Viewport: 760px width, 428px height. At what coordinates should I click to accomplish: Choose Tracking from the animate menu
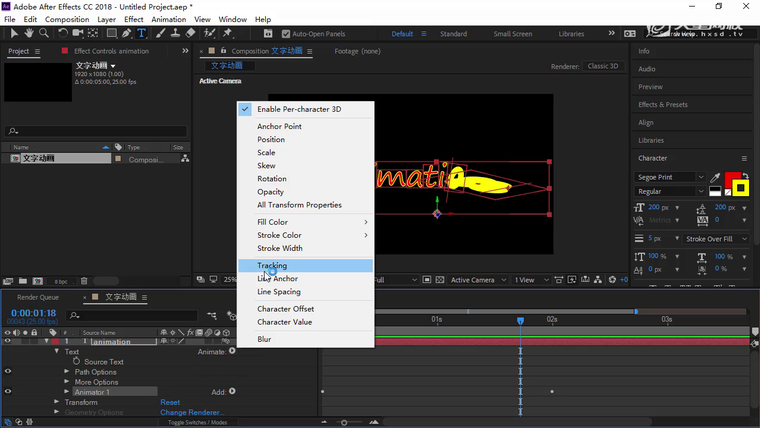point(272,266)
